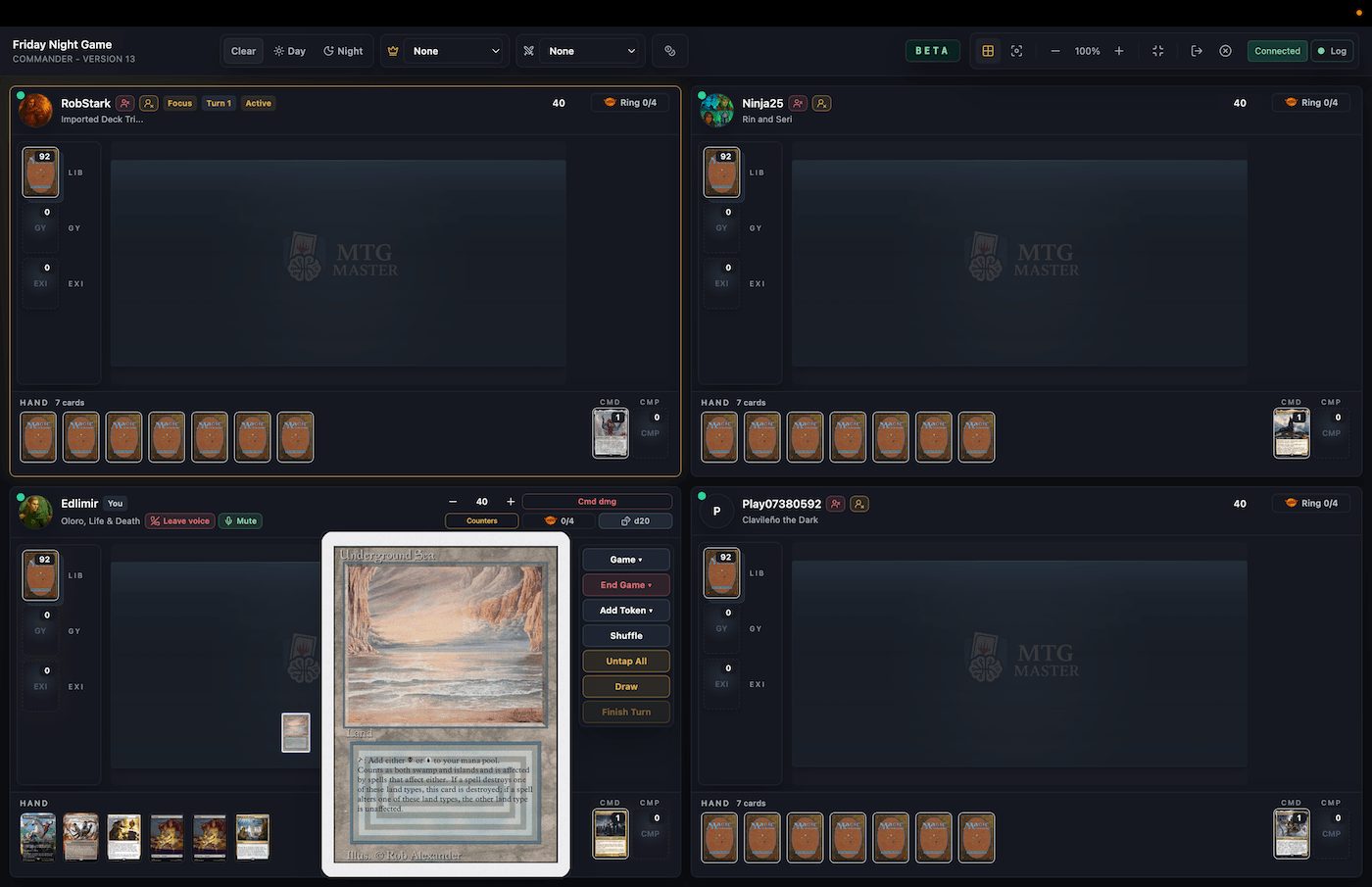Image resolution: width=1372 pixels, height=887 pixels.
Task: Open the Add Token dropdown
Action: coord(626,611)
